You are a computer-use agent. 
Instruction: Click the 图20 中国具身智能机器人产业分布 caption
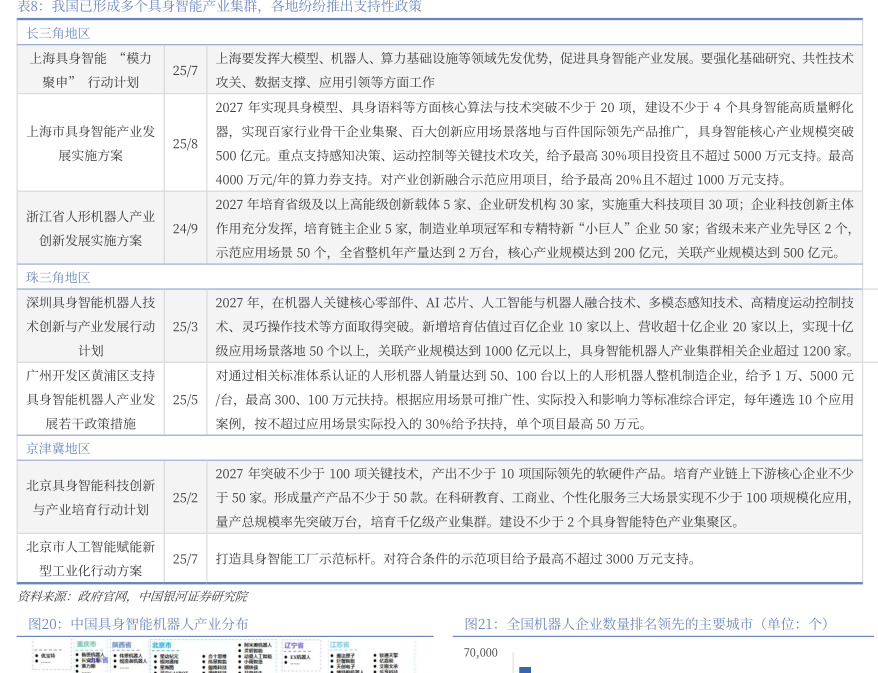[x=138, y=623]
